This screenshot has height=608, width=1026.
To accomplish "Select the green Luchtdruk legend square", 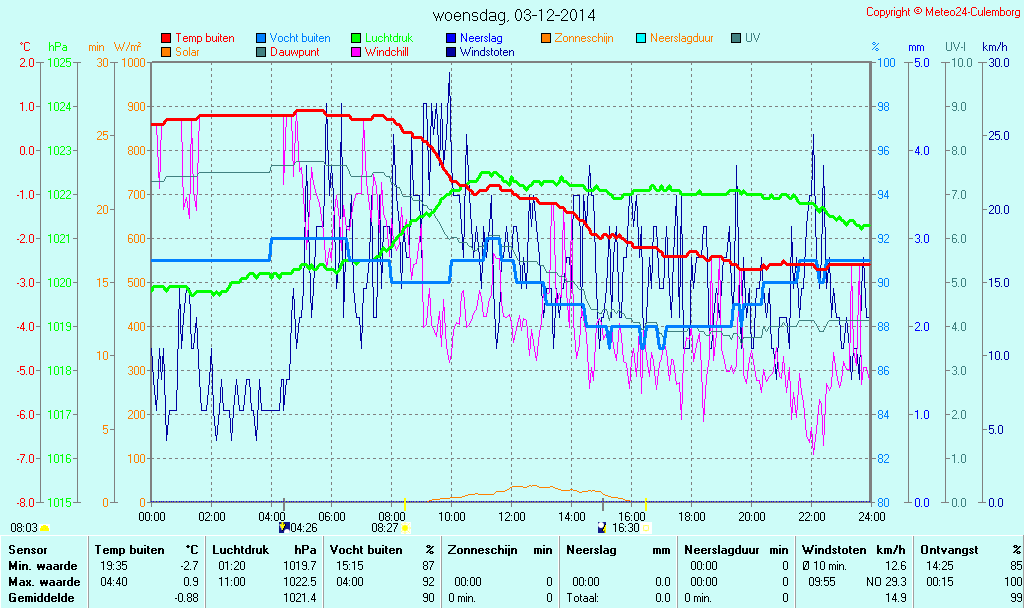I will pos(356,38).
